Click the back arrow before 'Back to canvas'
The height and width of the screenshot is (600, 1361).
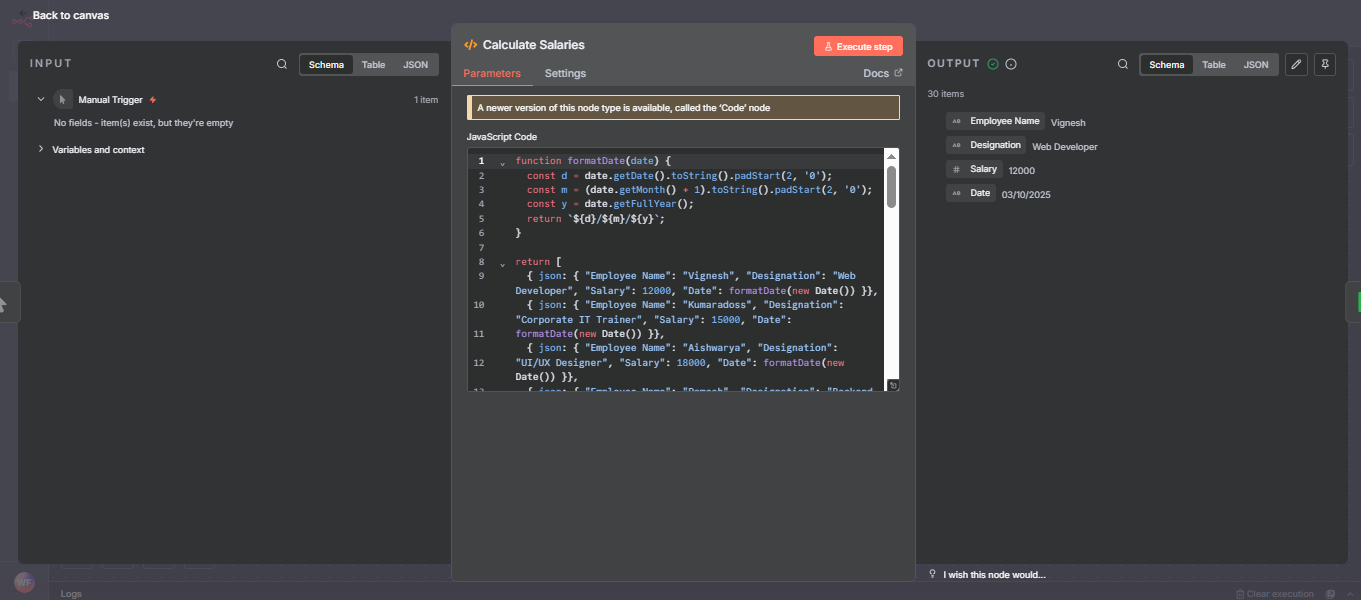[x=21, y=15]
